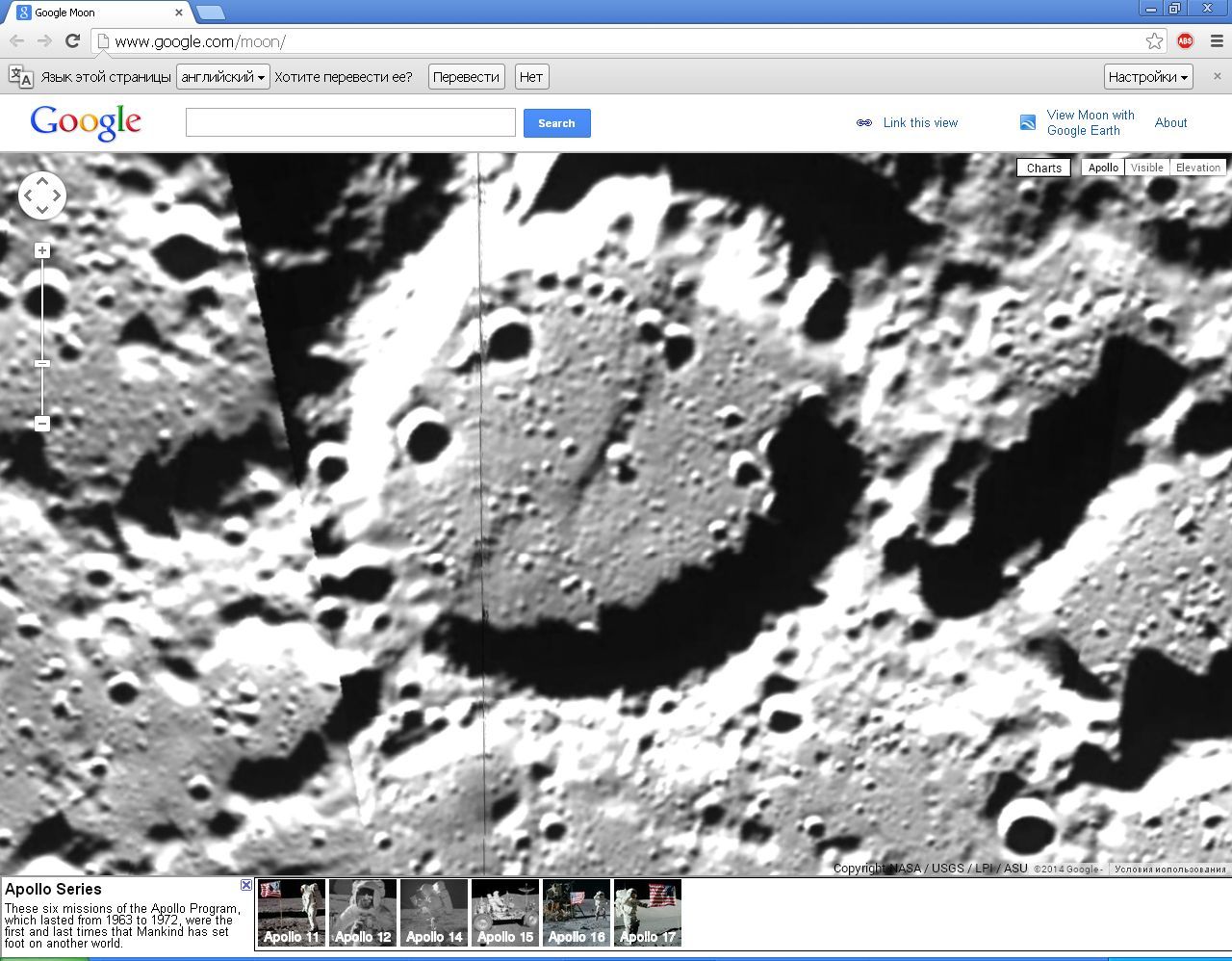Open the 'Link this view' link

(919, 123)
